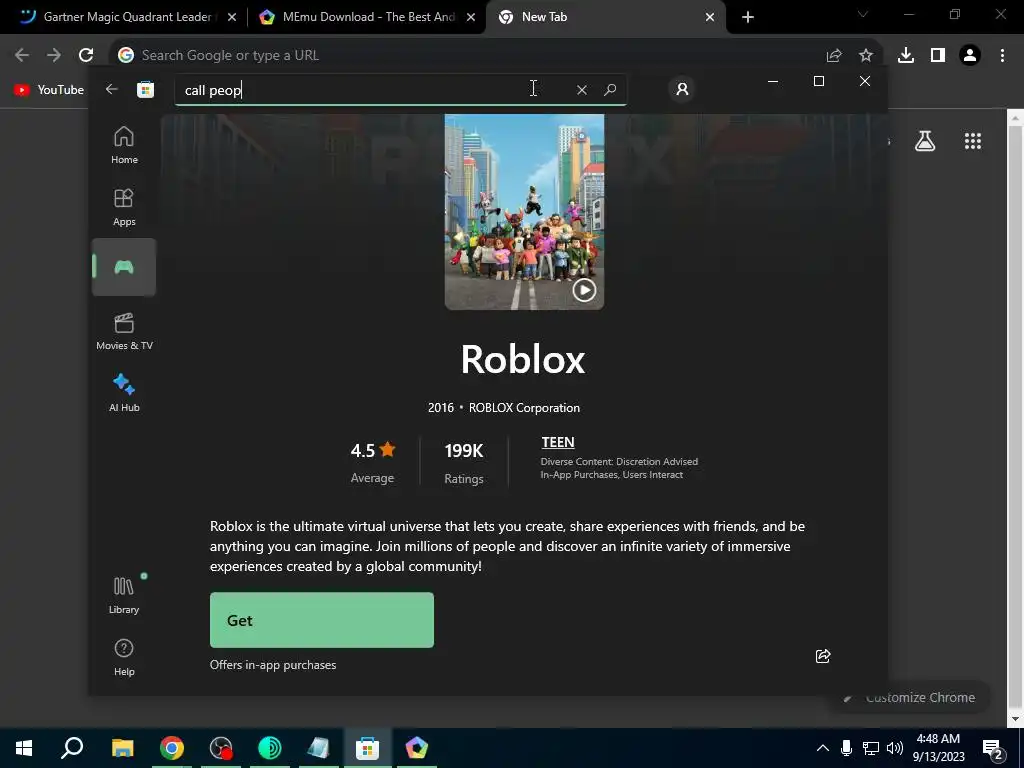Open Chrome downloads
Viewport: 1024px width, 768px height.
(906, 56)
